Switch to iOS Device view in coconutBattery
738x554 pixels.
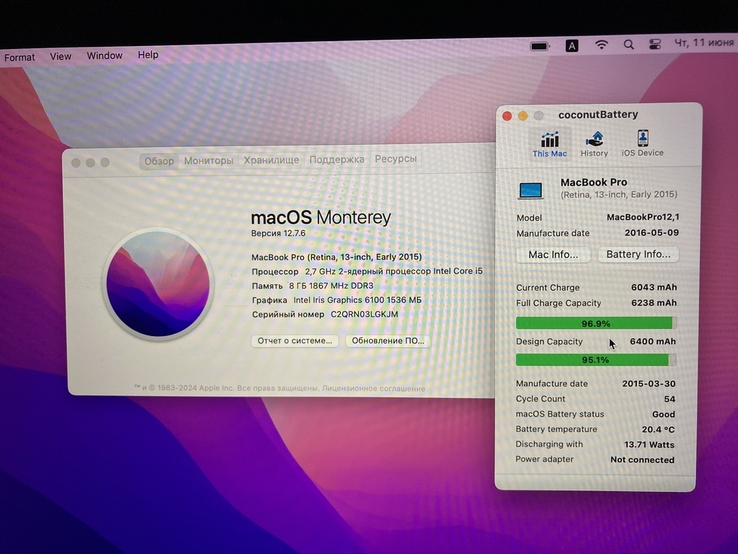pos(642,144)
